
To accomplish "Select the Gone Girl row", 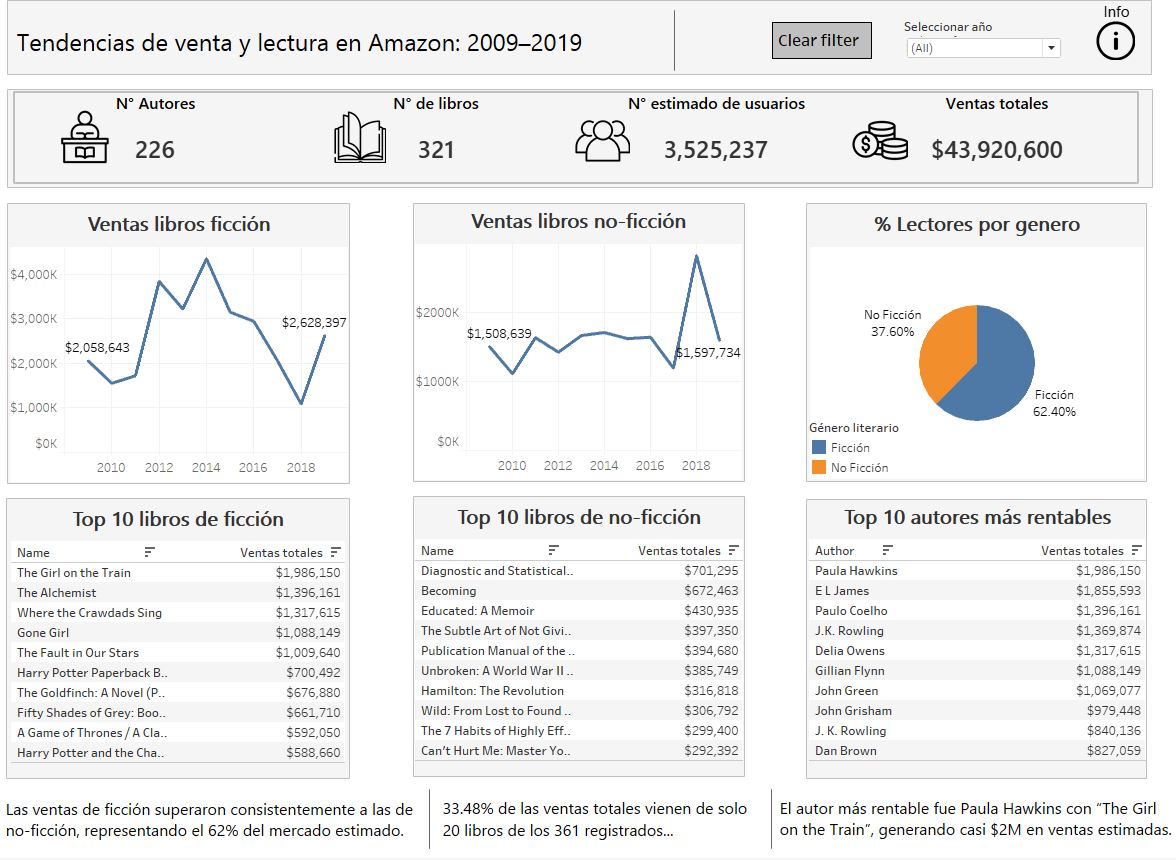I will pos(178,632).
